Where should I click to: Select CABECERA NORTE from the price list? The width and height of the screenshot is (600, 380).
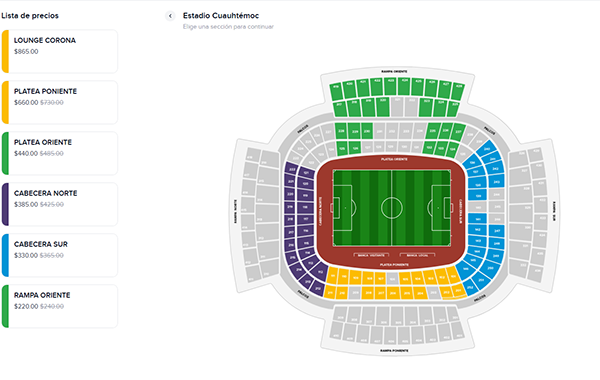tap(60, 204)
